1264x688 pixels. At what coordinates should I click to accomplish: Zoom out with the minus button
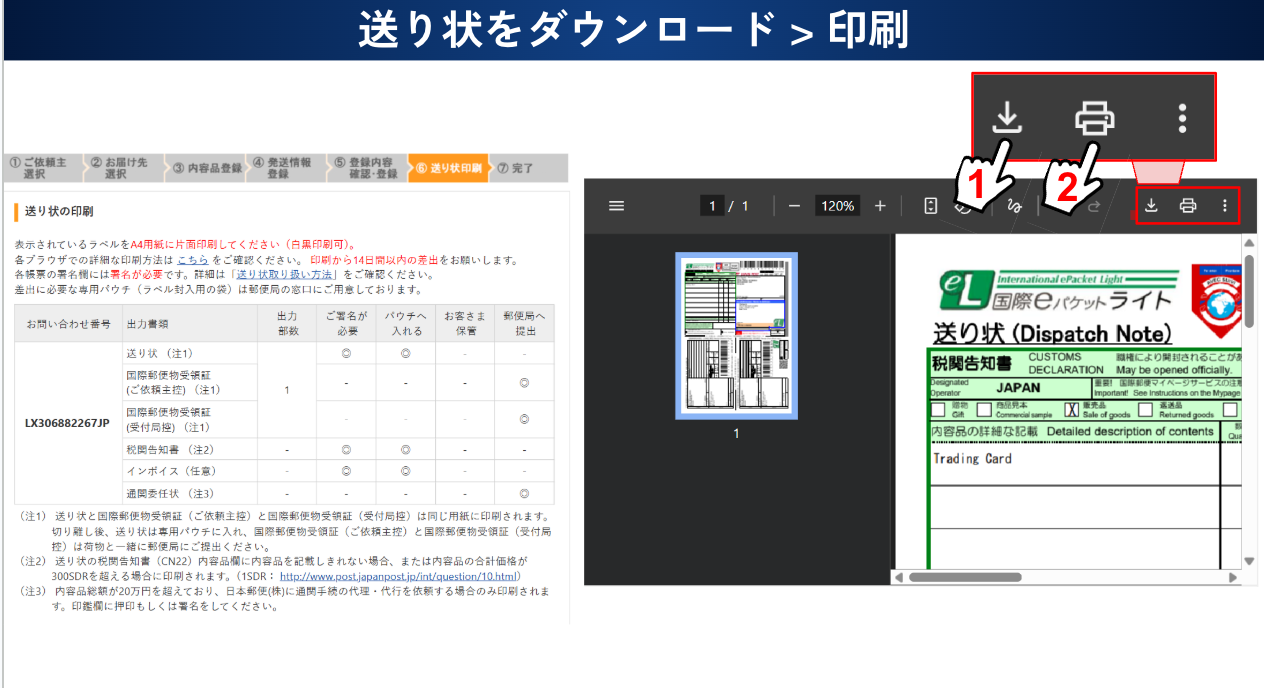click(794, 206)
